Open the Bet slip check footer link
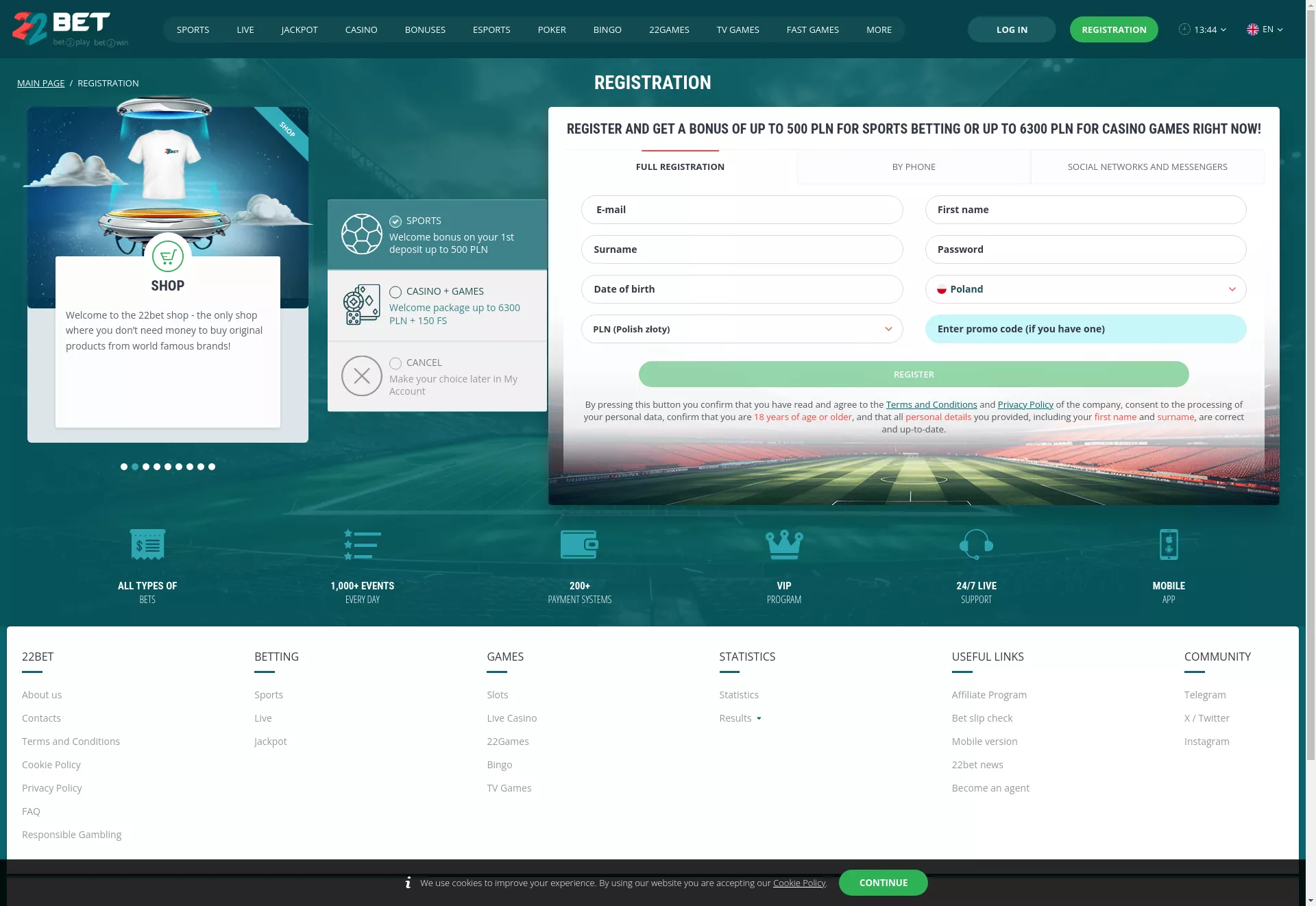Screen dimensions: 1316x906 click(x=982, y=718)
